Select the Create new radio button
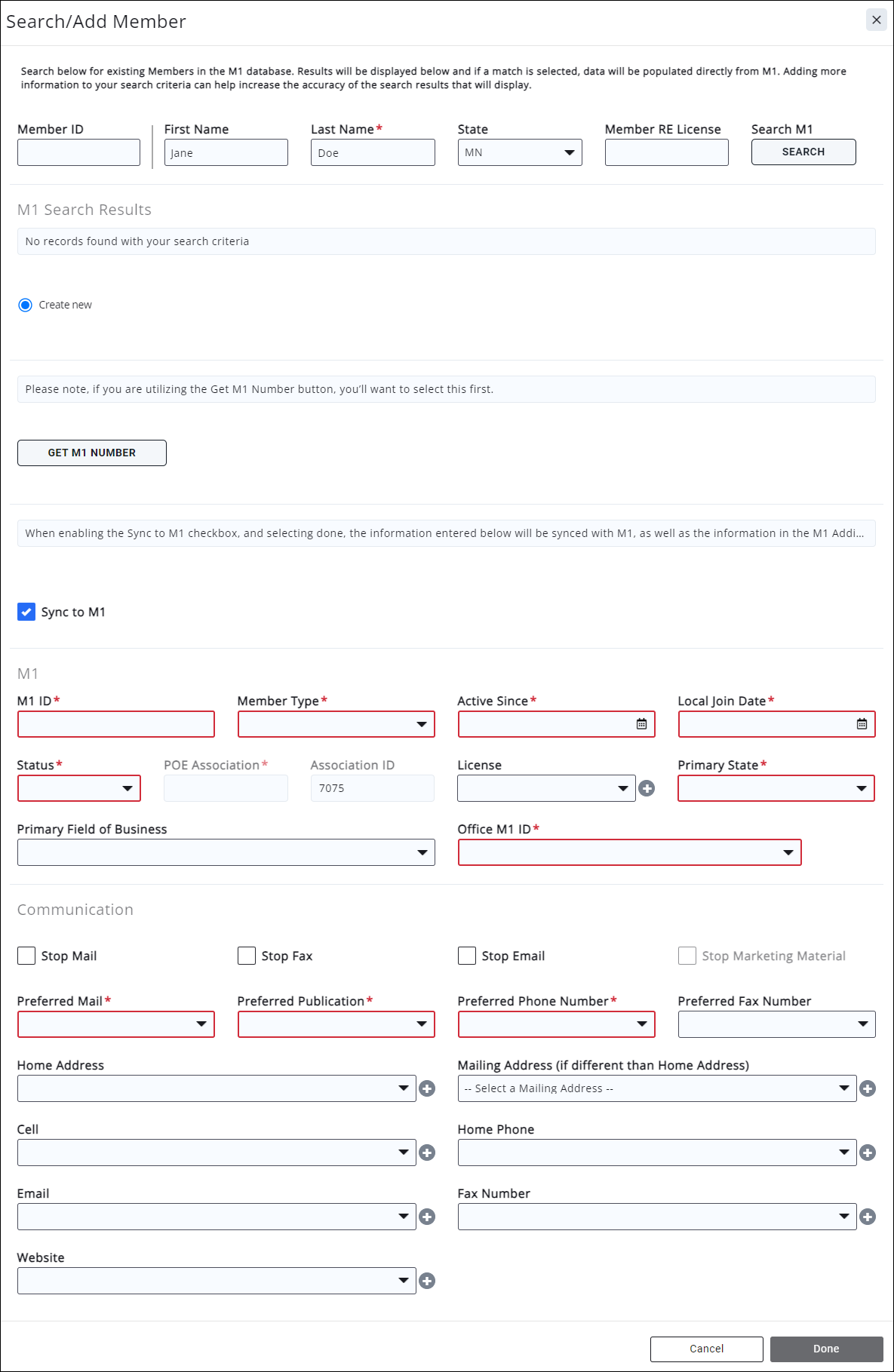This screenshot has width=894, height=1372. pyautogui.click(x=26, y=305)
